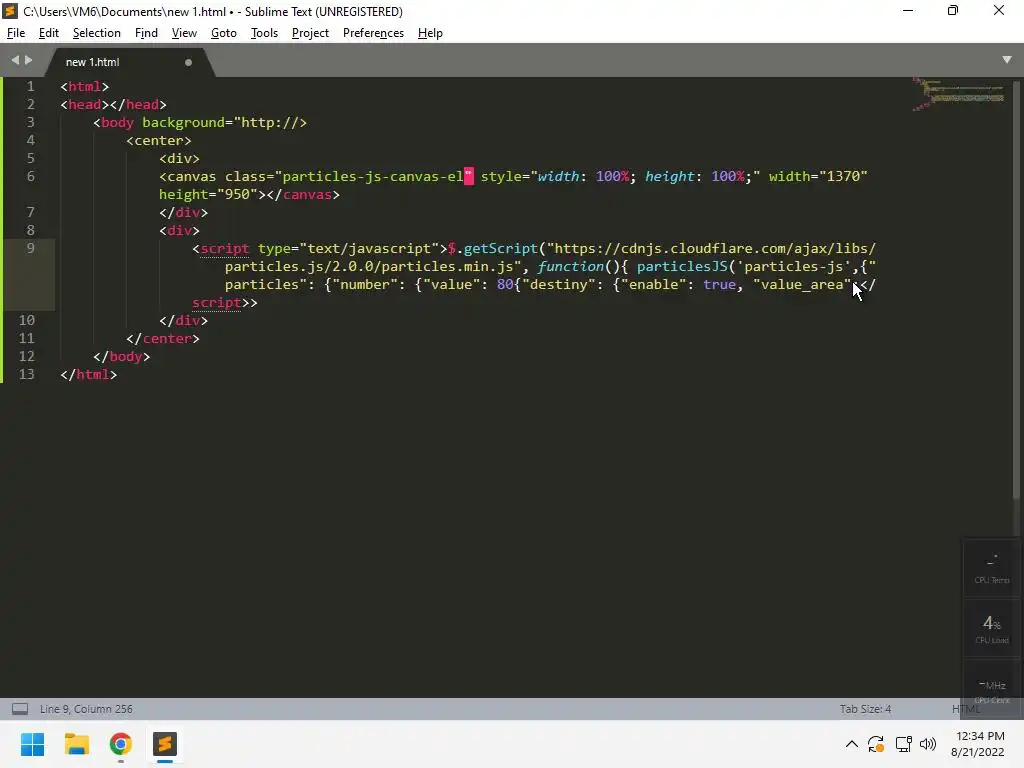1024x768 pixels.
Task: Click line number 6 in the gutter
Action: (30, 176)
